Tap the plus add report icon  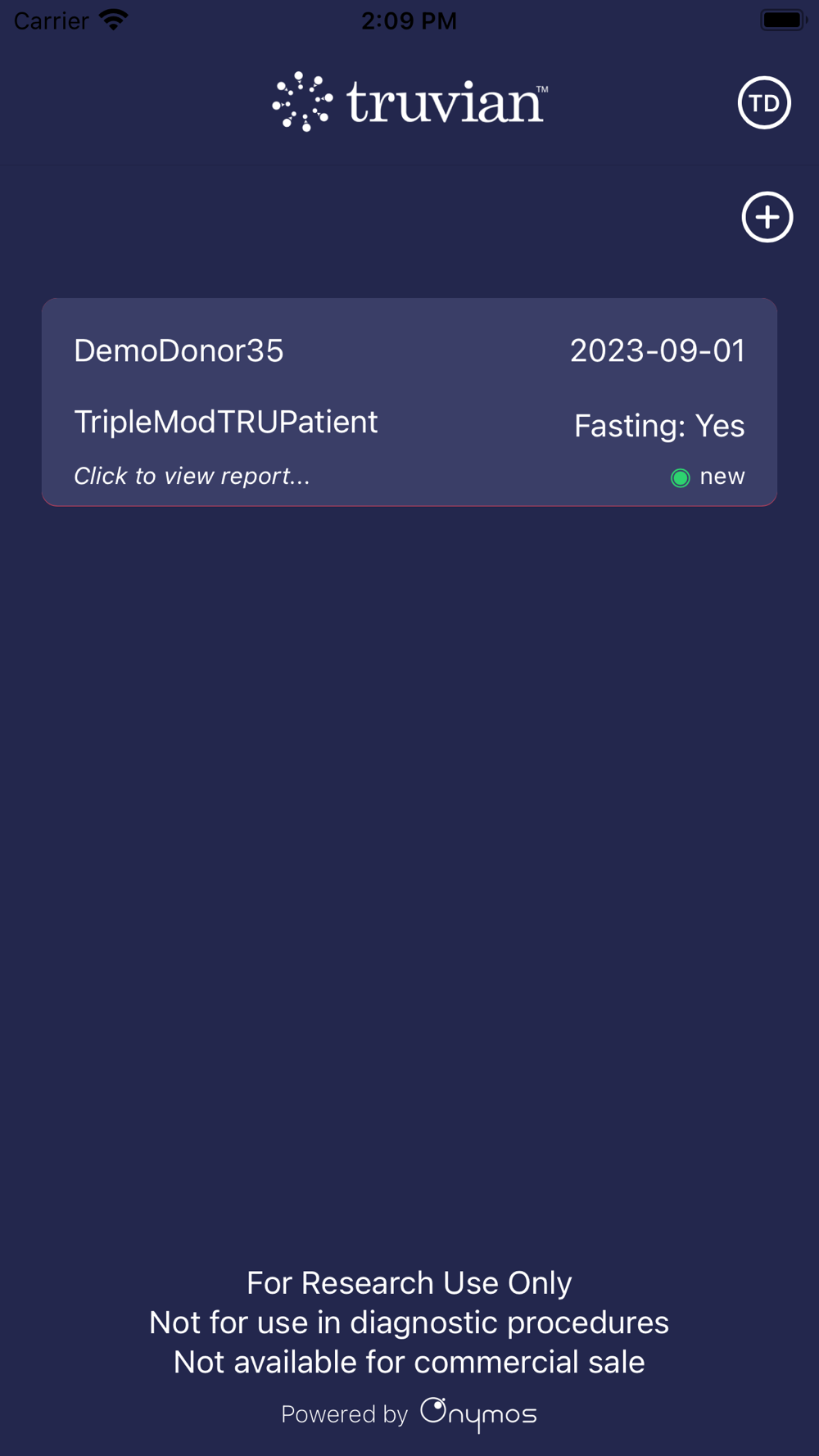[x=767, y=217]
